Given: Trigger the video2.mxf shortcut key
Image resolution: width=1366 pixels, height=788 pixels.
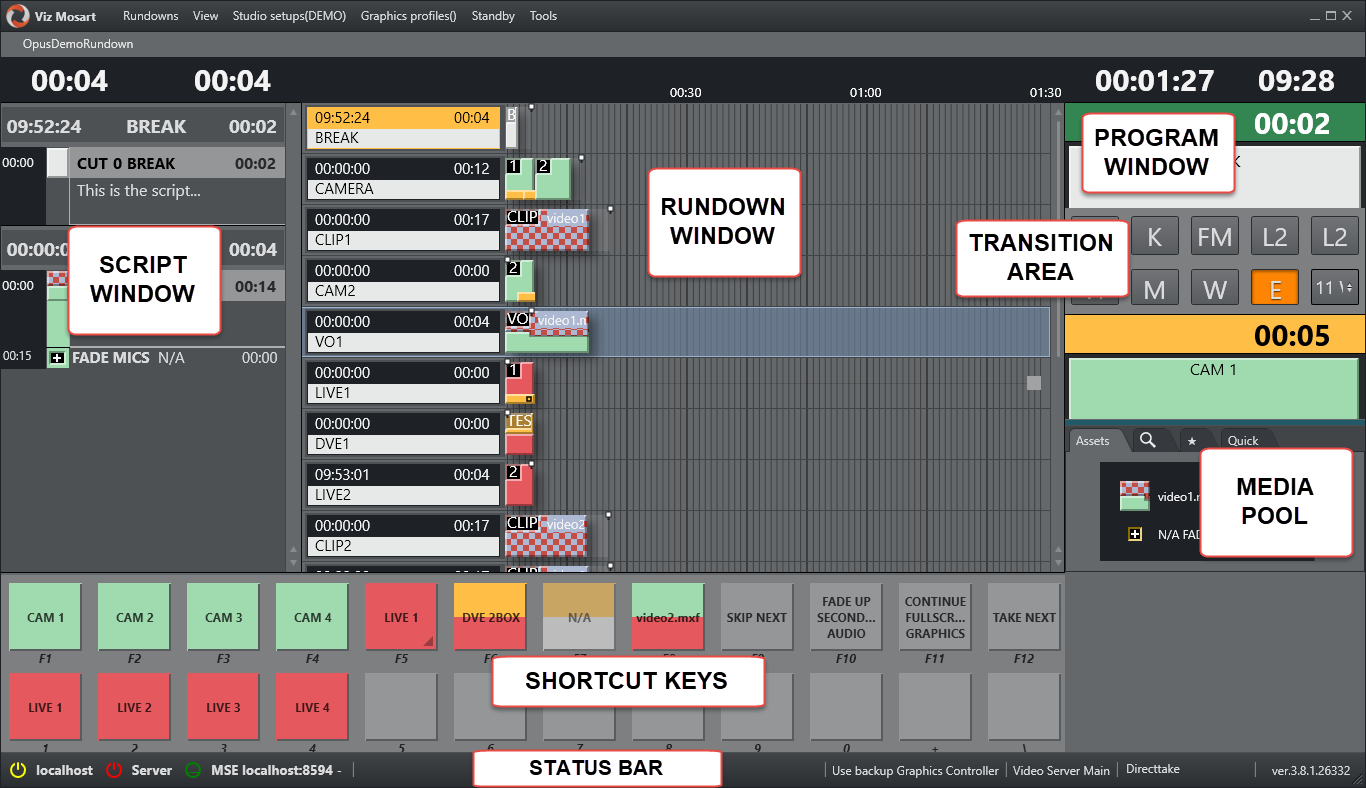Looking at the screenshot, I should 668,617.
